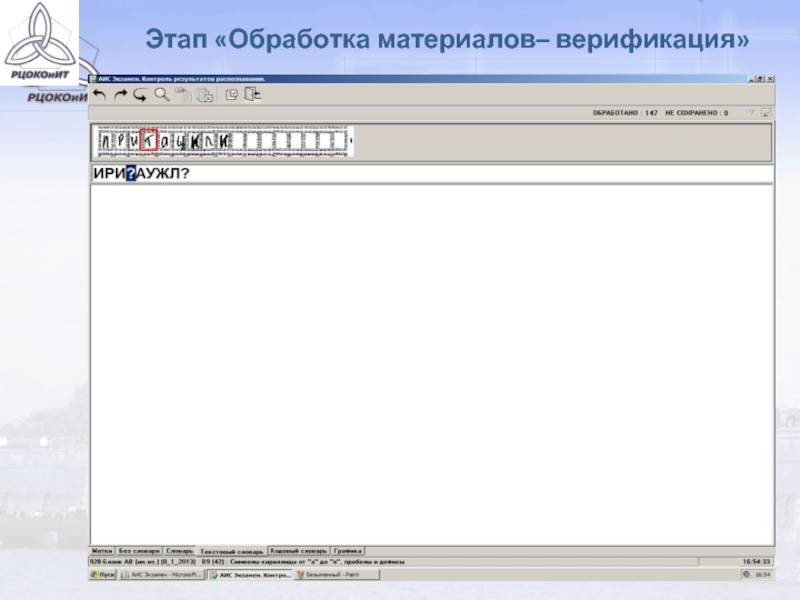Click the redo arrow icon in the toolbar
Image resolution: width=800 pixels, height=600 pixels.
coord(120,95)
